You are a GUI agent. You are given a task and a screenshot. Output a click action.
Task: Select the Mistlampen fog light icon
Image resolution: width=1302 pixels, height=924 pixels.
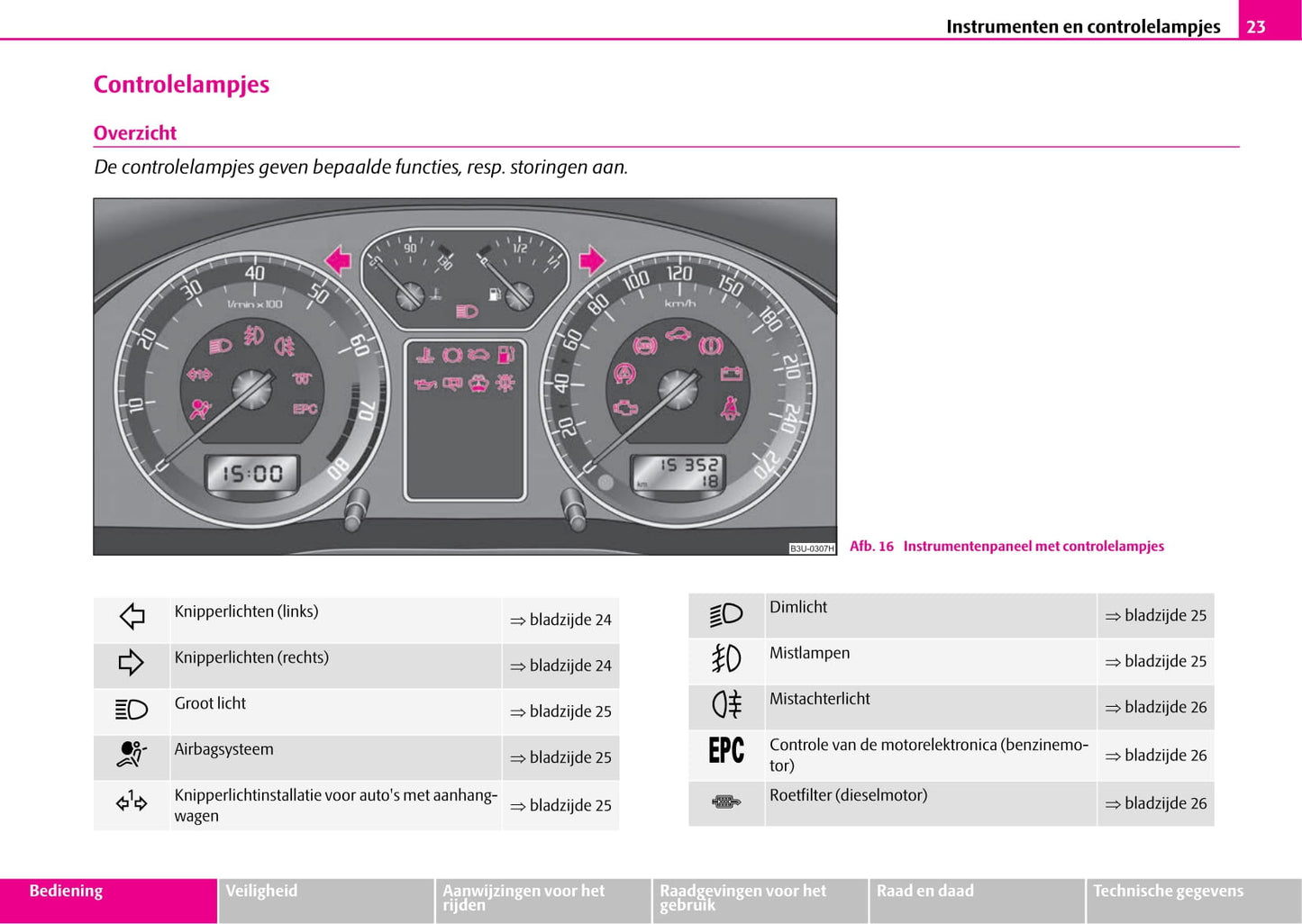pyautogui.click(x=726, y=659)
